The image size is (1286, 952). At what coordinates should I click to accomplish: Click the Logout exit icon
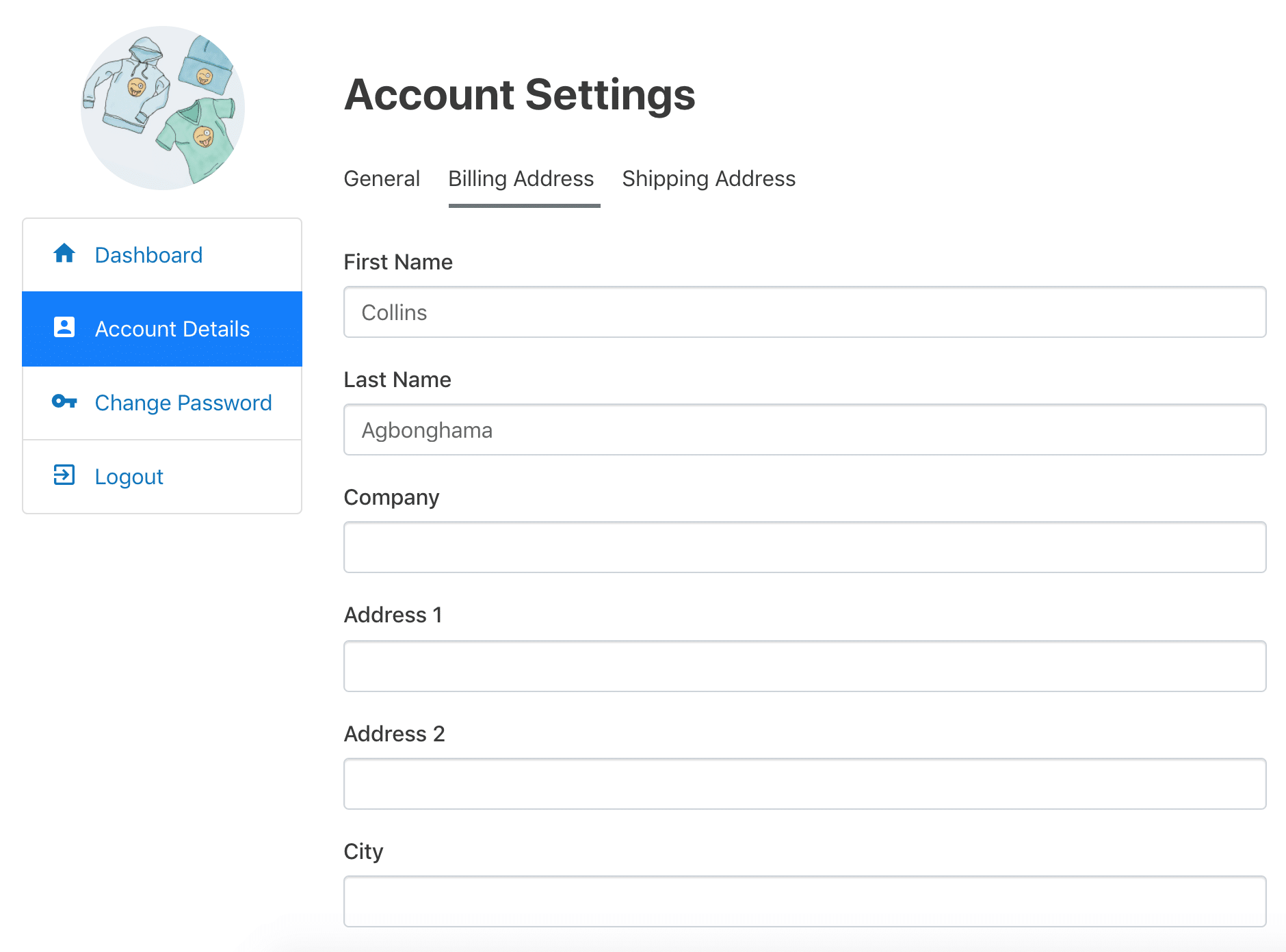64,476
